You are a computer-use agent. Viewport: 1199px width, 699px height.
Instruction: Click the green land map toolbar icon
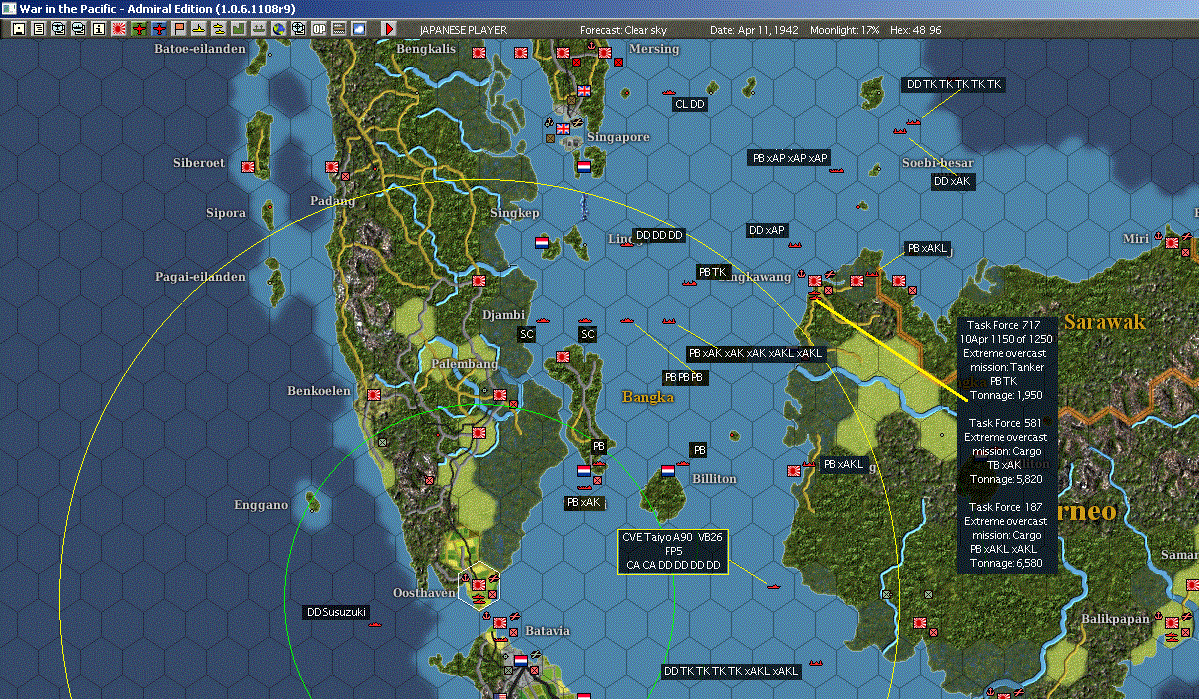pyautogui.click(x=239, y=29)
